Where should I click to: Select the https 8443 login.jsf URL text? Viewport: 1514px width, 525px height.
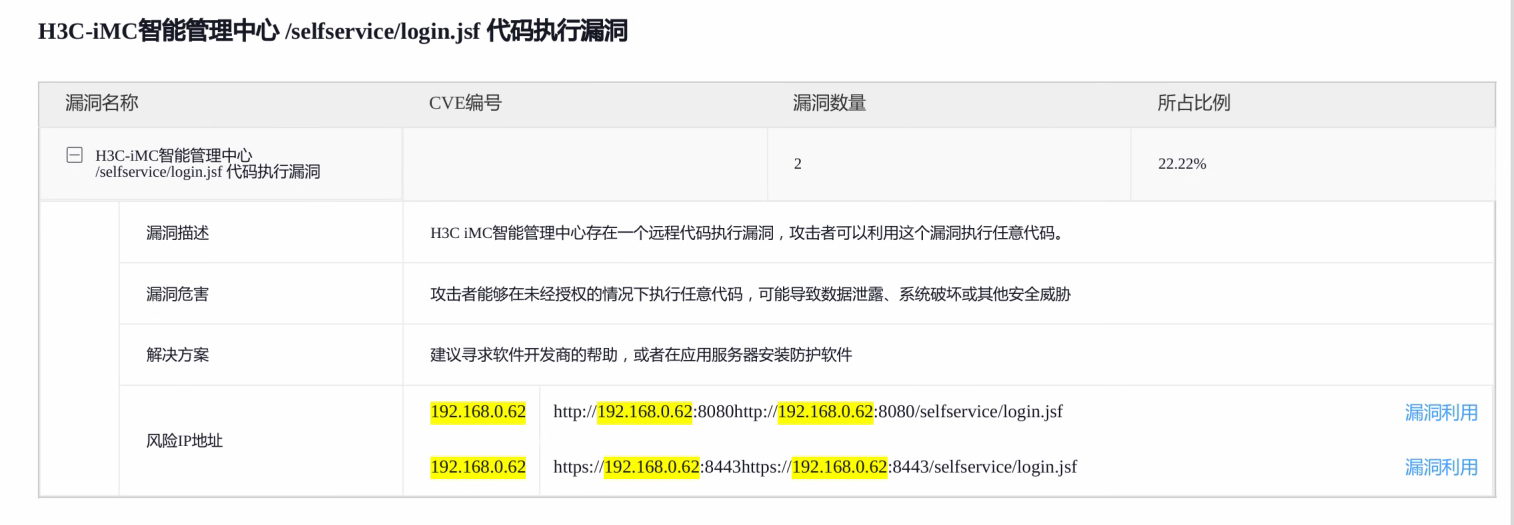pos(815,466)
